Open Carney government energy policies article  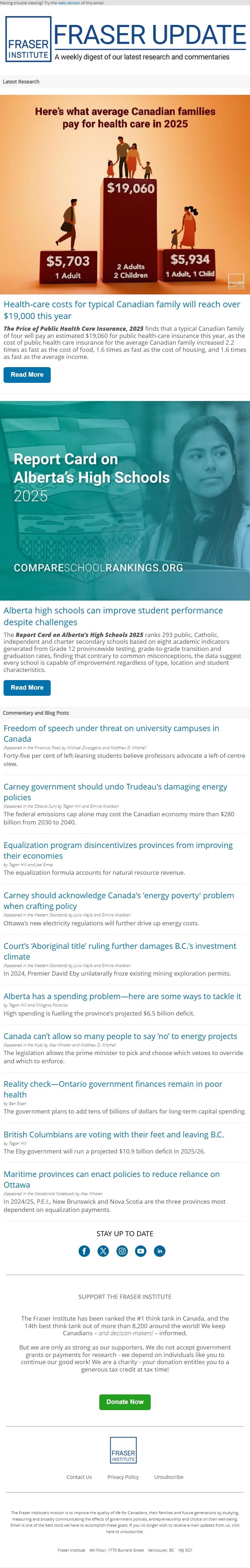click(x=115, y=792)
